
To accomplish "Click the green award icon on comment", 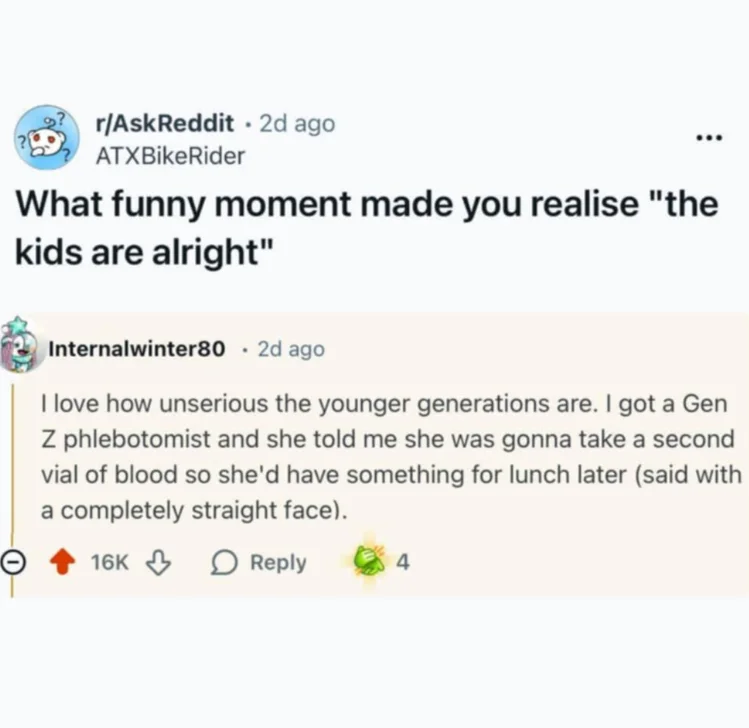I will [369, 562].
